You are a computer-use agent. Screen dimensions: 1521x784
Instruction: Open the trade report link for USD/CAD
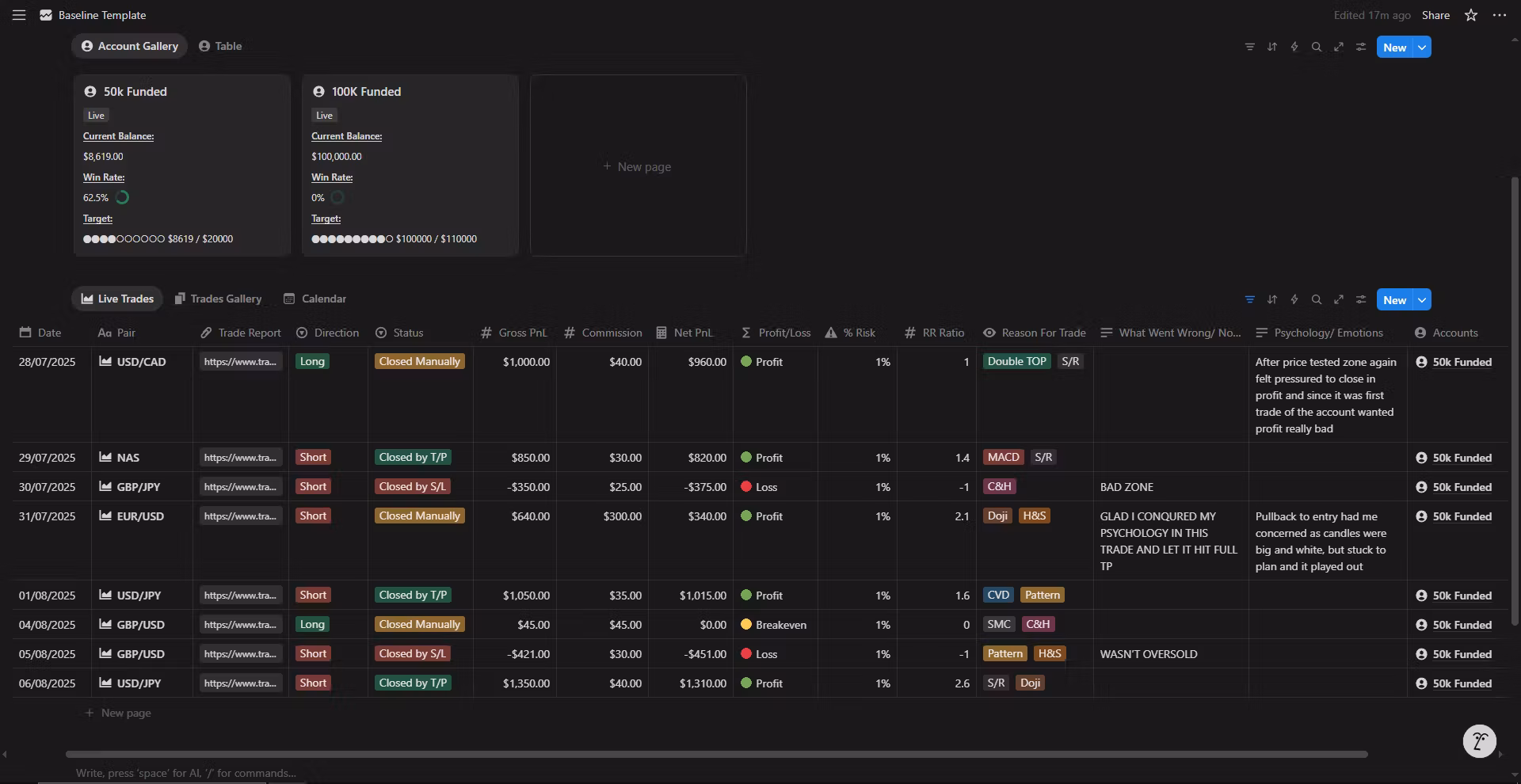coord(240,361)
